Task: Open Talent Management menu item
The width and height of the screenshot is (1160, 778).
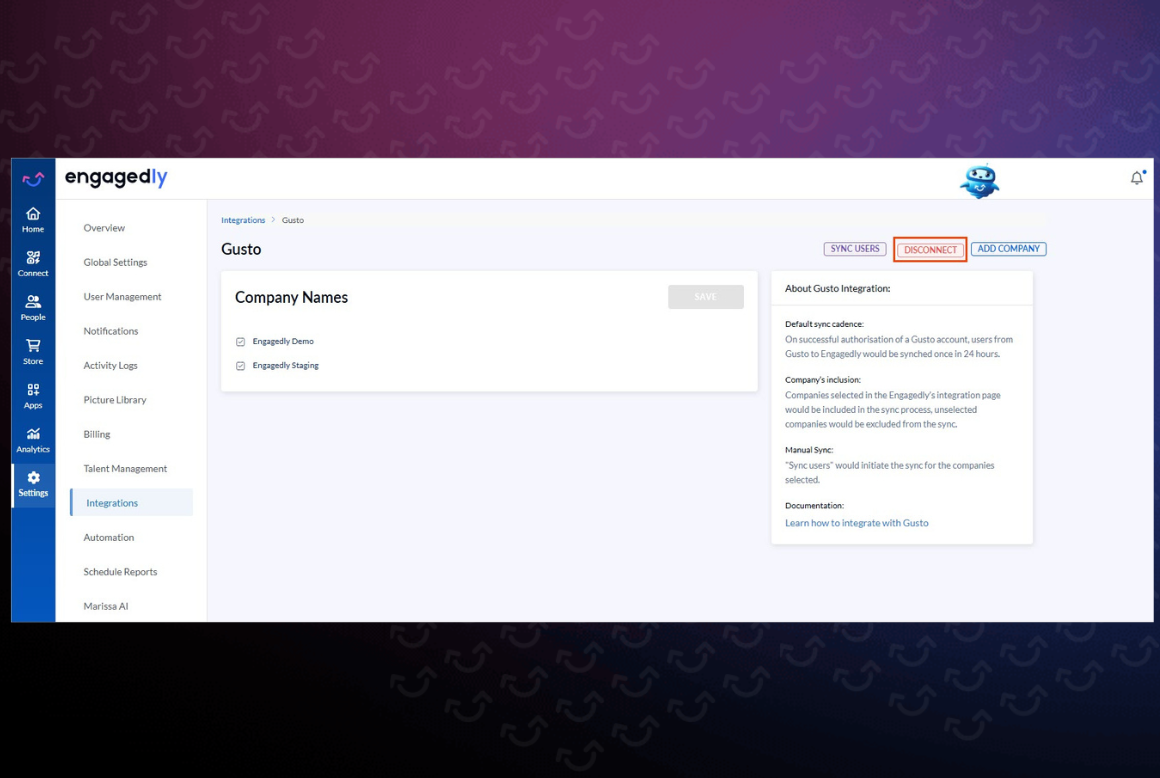Action: click(x=125, y=469)
